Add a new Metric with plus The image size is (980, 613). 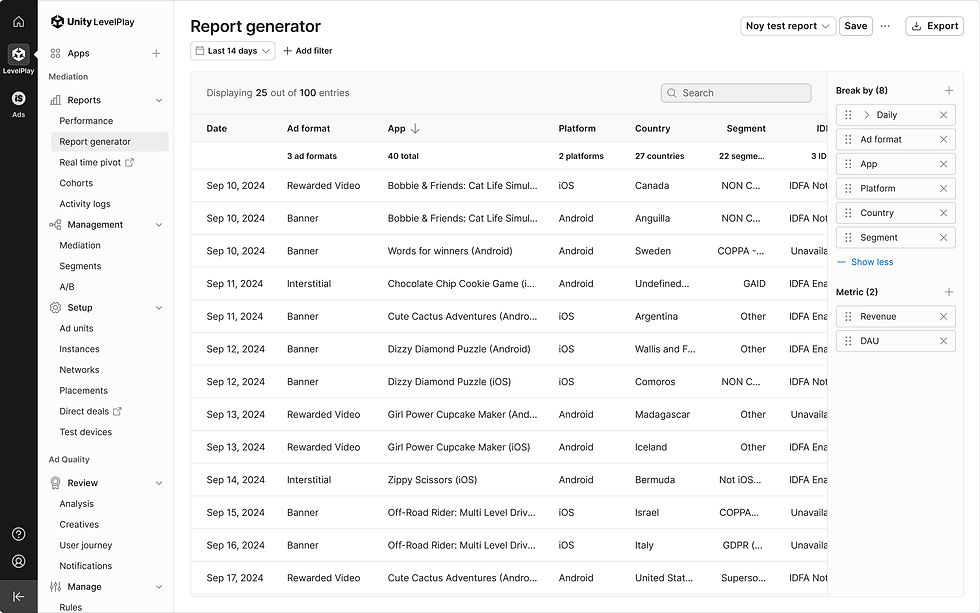click(949, 292)
